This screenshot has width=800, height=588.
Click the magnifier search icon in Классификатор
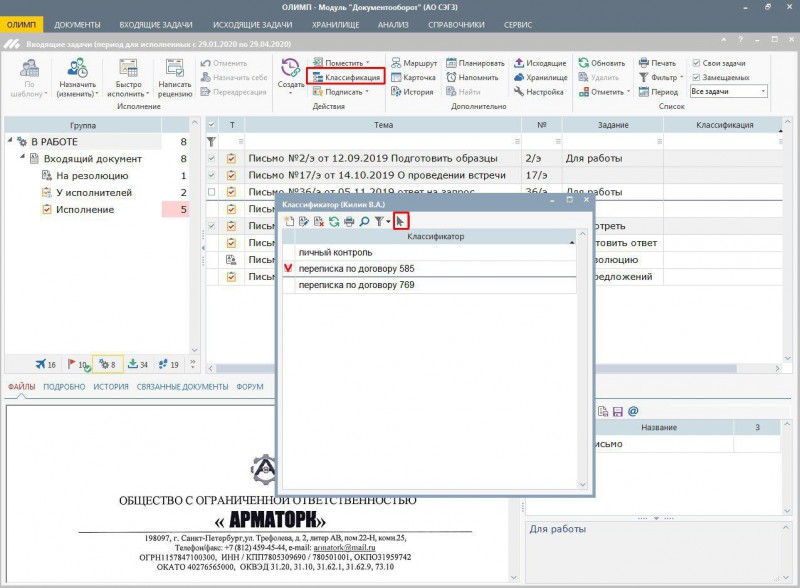click(x=364, y=222)
